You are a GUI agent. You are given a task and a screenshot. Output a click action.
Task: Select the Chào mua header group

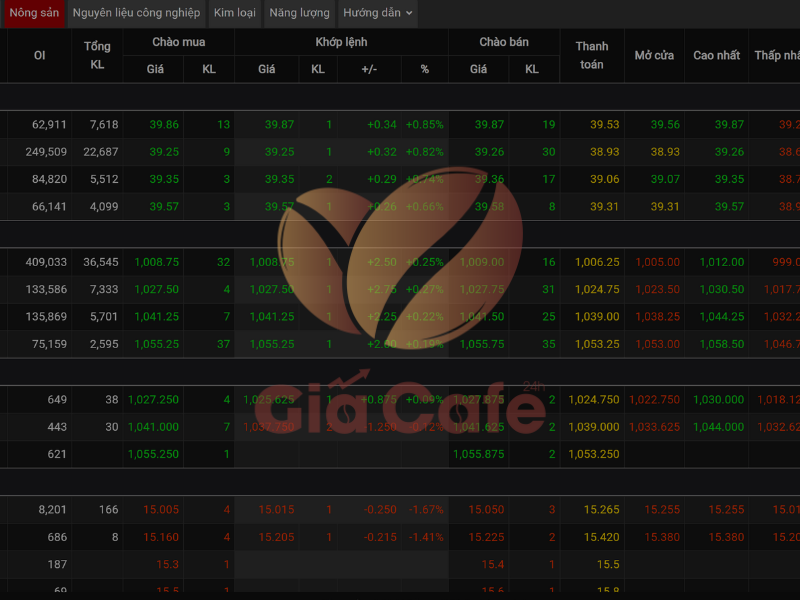pyautogui.click(x=178, y=42)
